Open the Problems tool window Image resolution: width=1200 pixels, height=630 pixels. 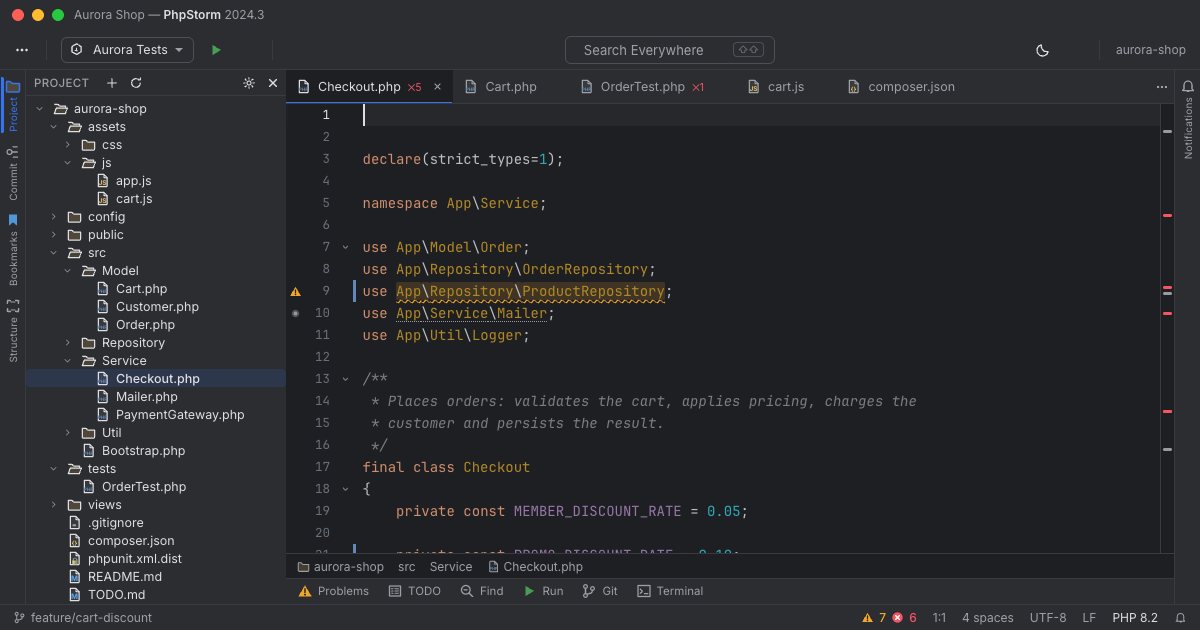pyautogui.click(x=333, y=591)
